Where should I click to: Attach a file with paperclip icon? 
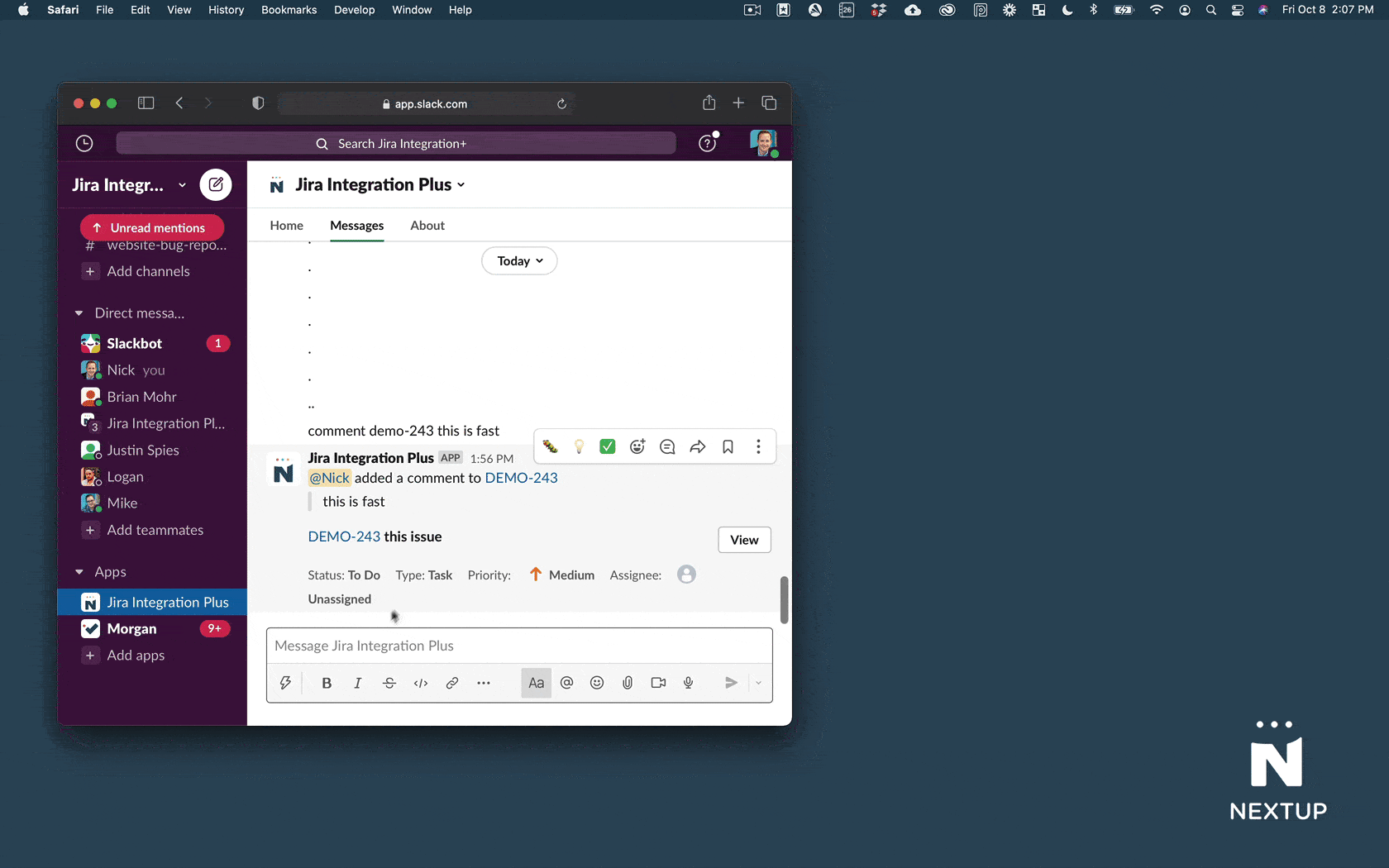pyautogui.click(x=628, y=683)
